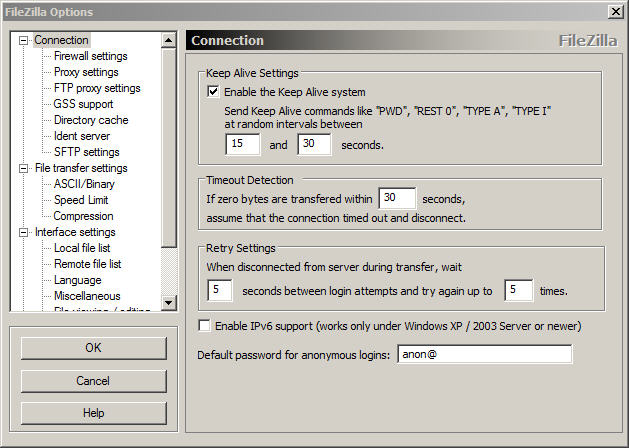Enable IPv6 support checkbox
This screenshot has width=629, height=448.
tap(204, 325)
